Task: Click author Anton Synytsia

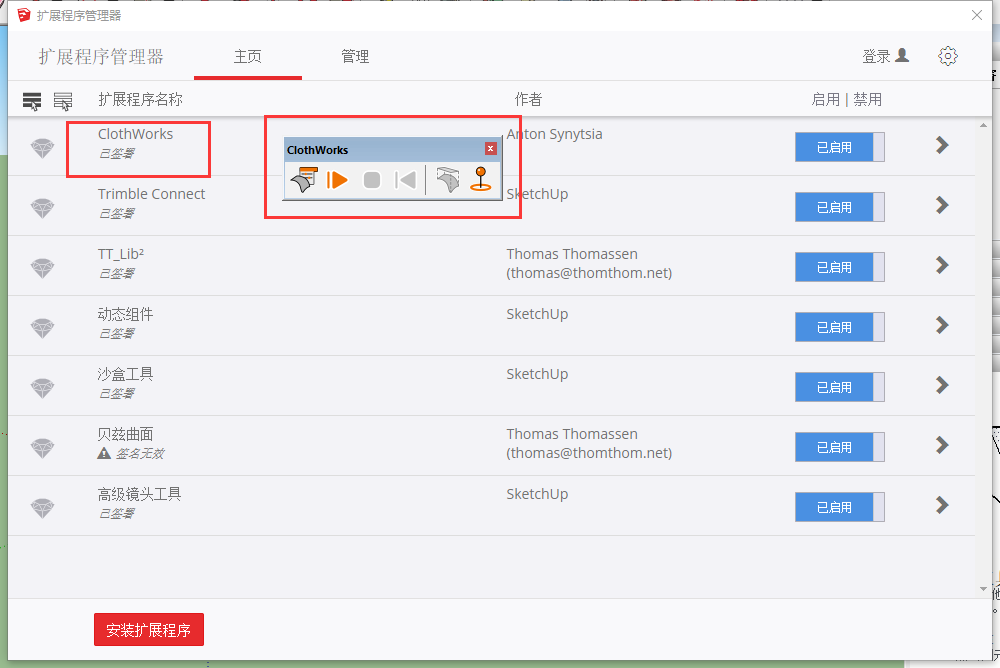Action: point(554,134)
